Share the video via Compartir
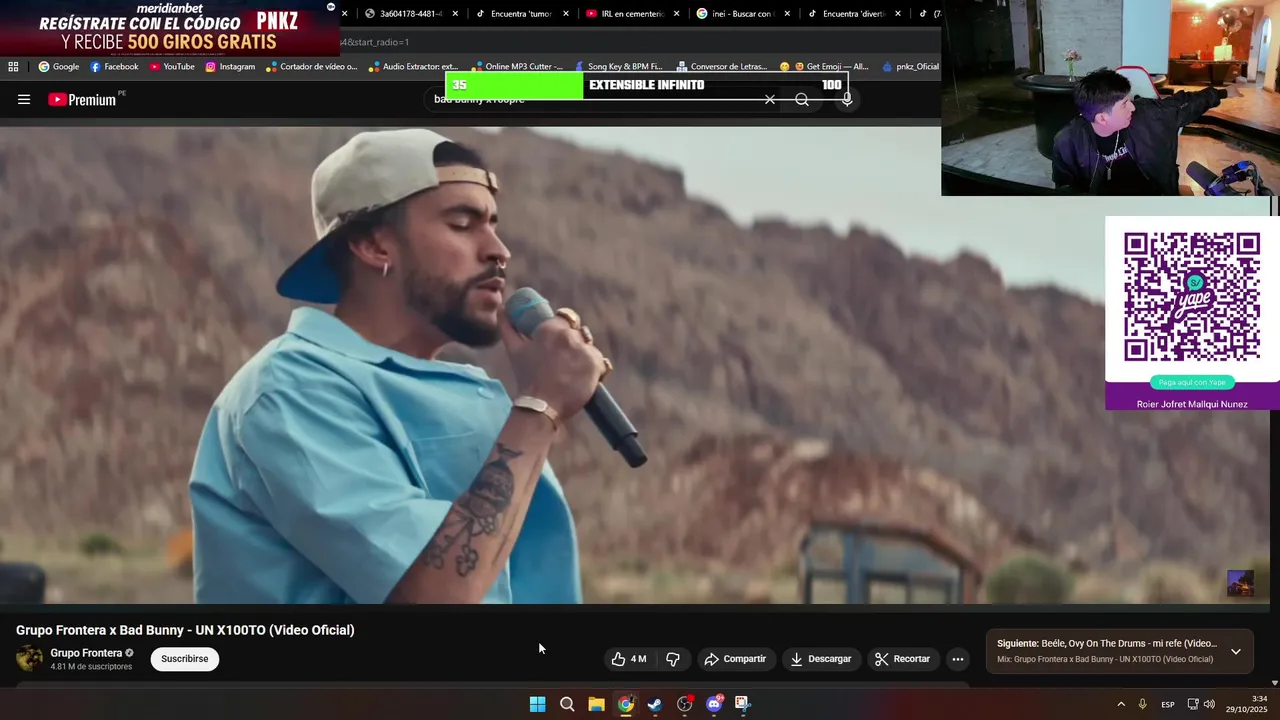 [x=735, y=659]
